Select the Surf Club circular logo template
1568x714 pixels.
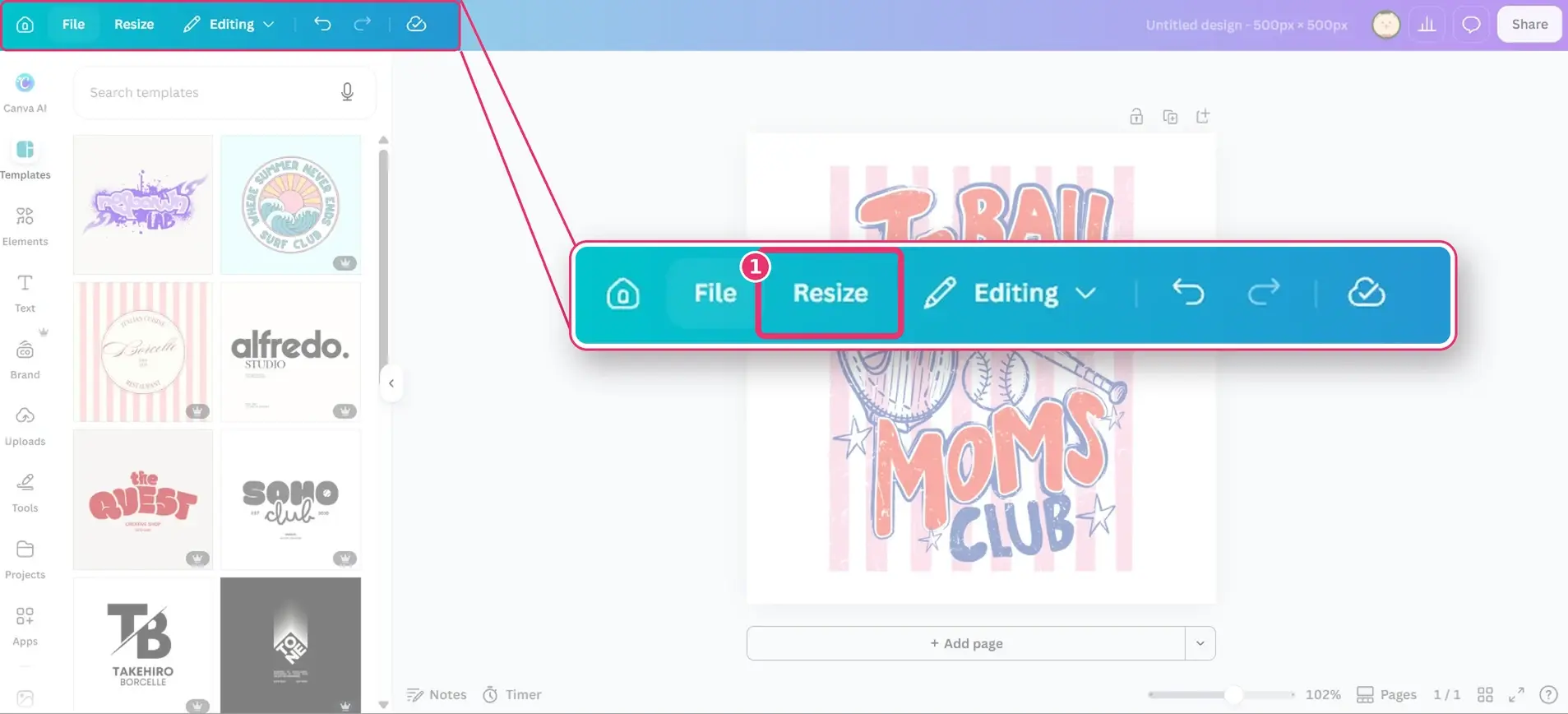(x=290, y=205)
